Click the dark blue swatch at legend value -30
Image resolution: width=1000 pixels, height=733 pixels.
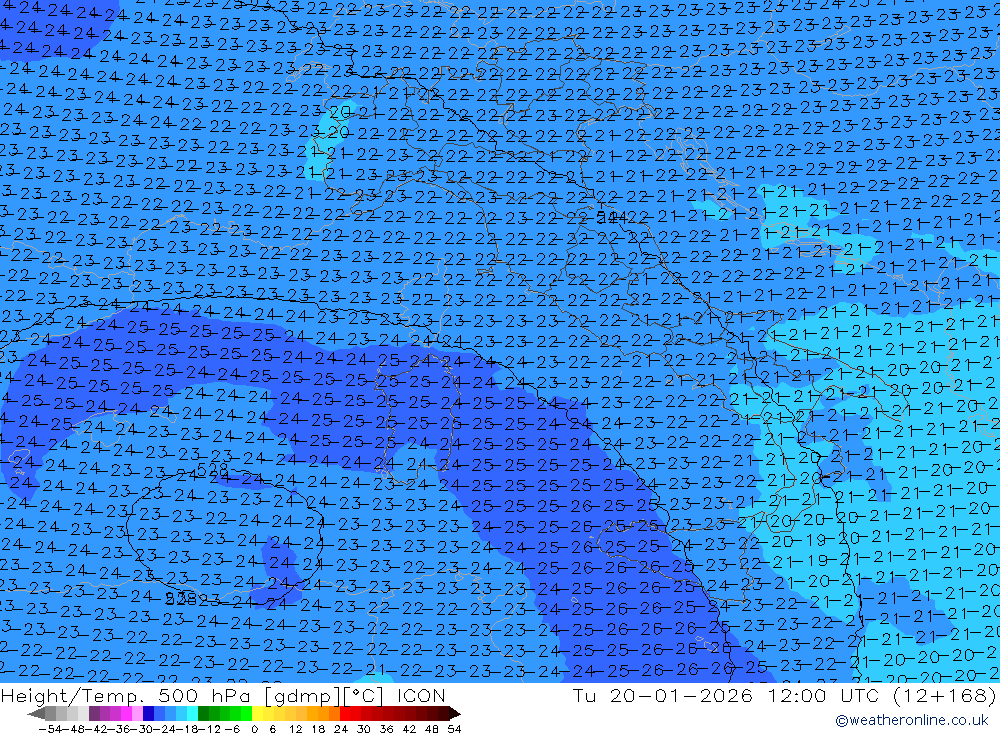coord(149,713)
